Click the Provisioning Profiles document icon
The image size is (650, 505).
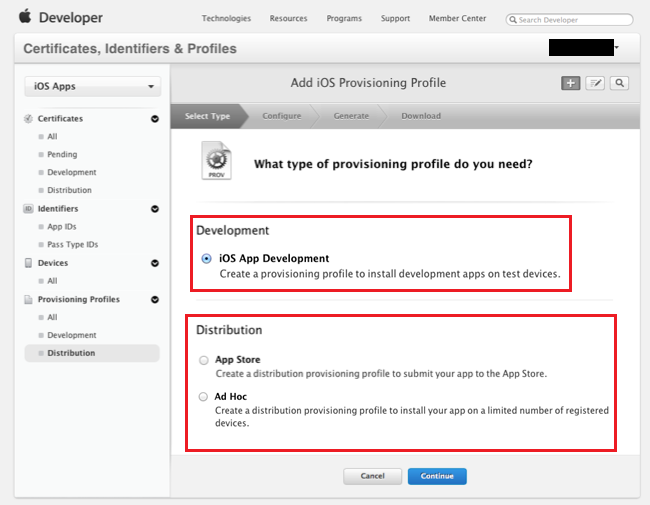28,299
